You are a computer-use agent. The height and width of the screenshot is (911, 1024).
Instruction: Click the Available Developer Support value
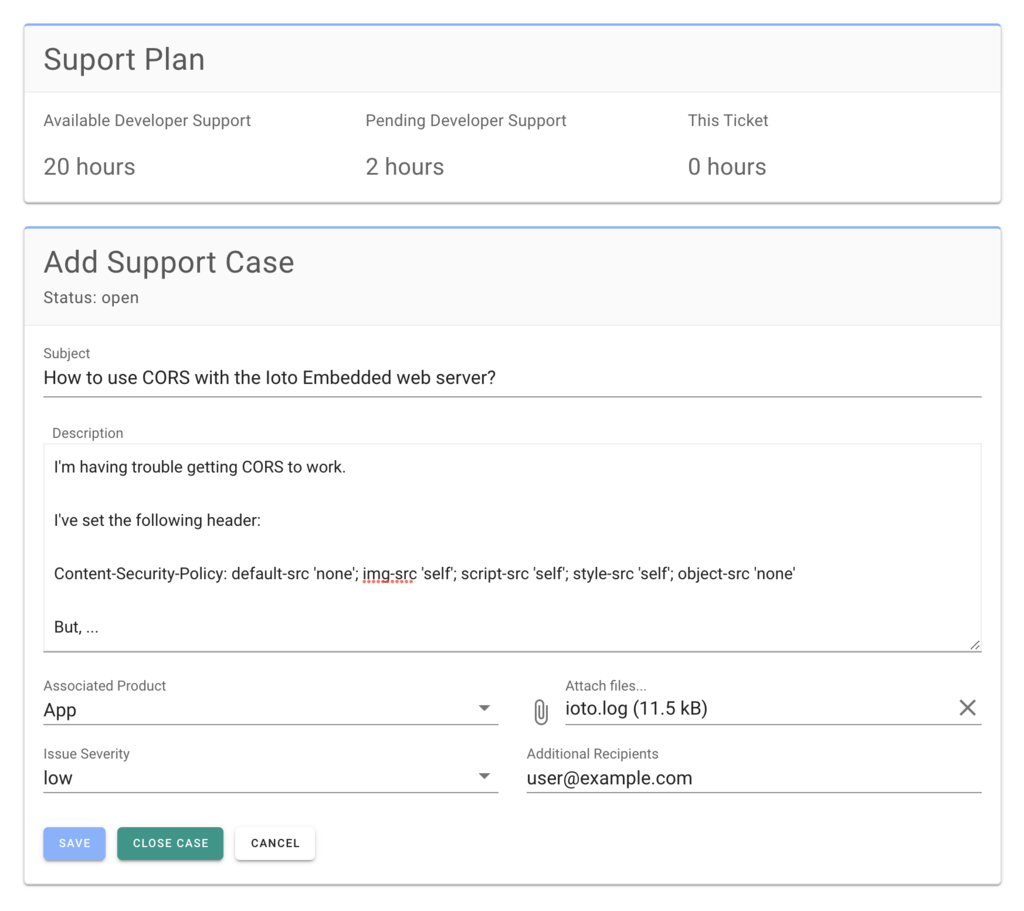89,167
